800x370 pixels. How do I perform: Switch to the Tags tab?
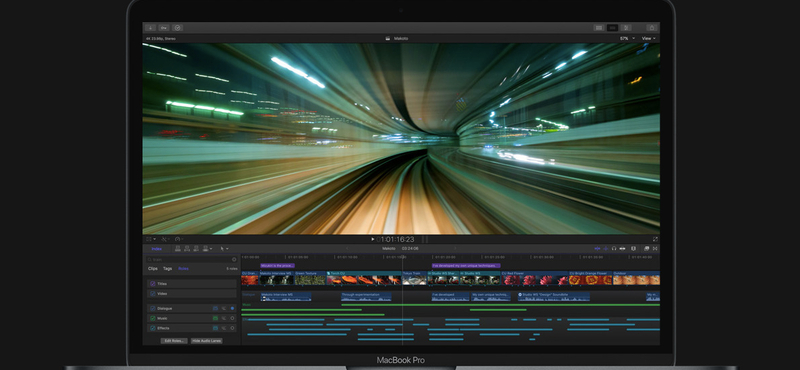pos(167,268)
